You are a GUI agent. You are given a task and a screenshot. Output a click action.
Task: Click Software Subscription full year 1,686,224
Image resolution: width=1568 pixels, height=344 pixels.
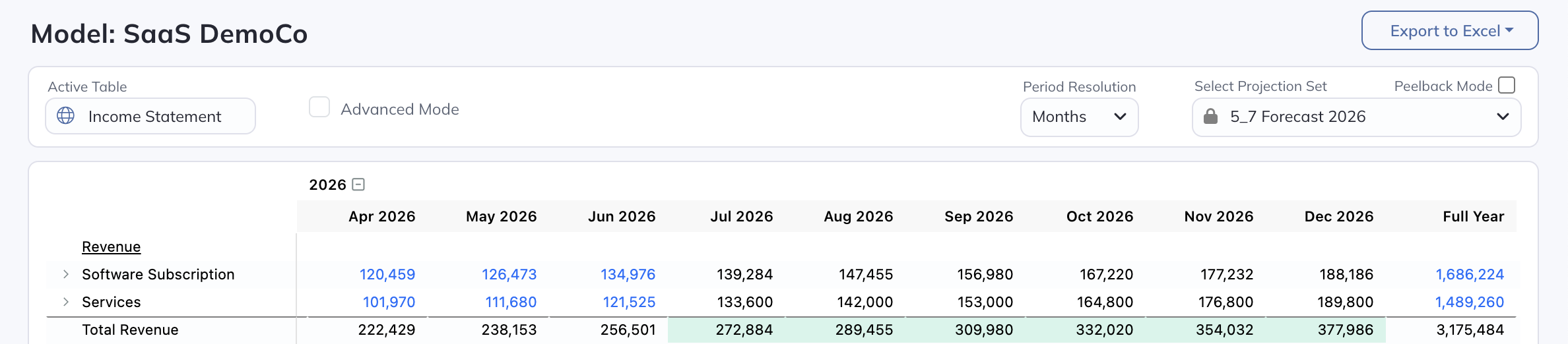(x=1470, y=274)
